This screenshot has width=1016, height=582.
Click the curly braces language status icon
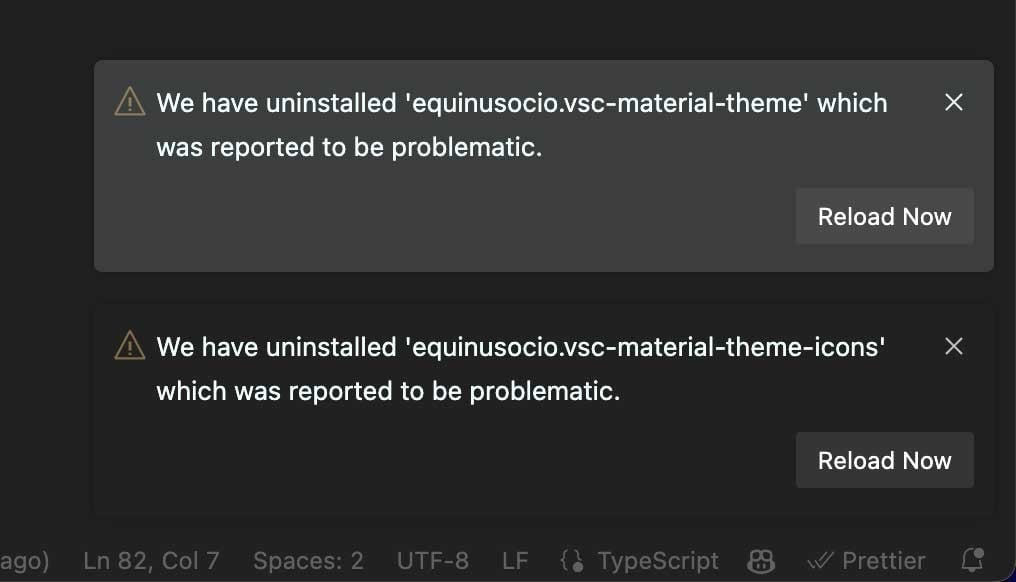tap(572, 561)
